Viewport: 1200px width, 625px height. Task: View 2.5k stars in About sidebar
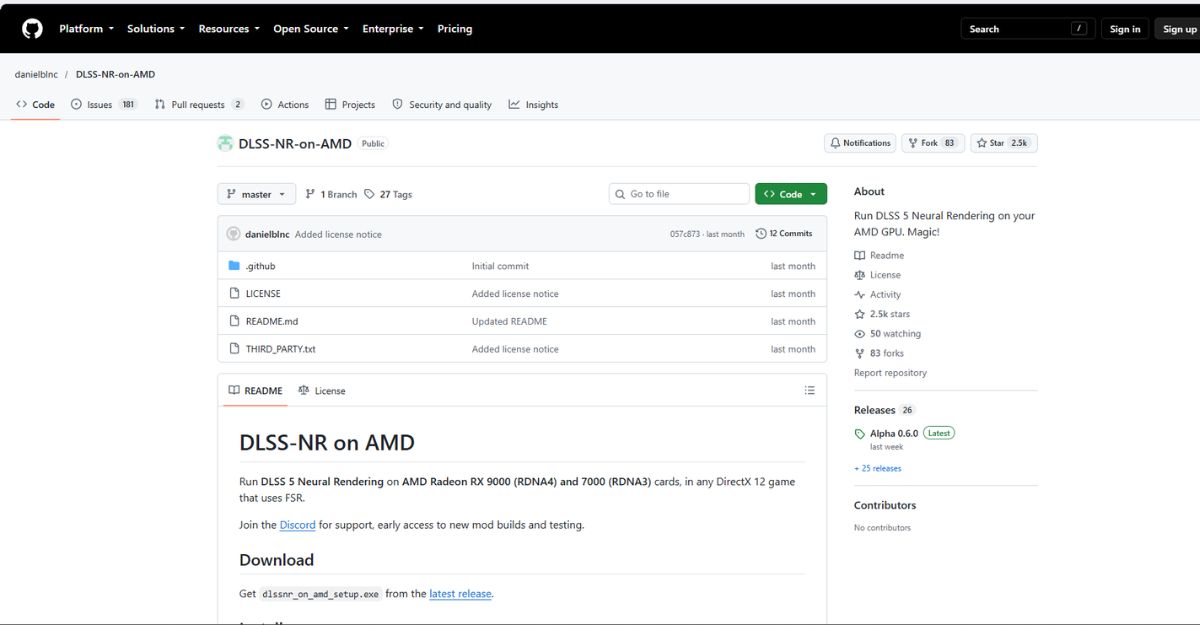pyautogui.click(x=882, y=314)
